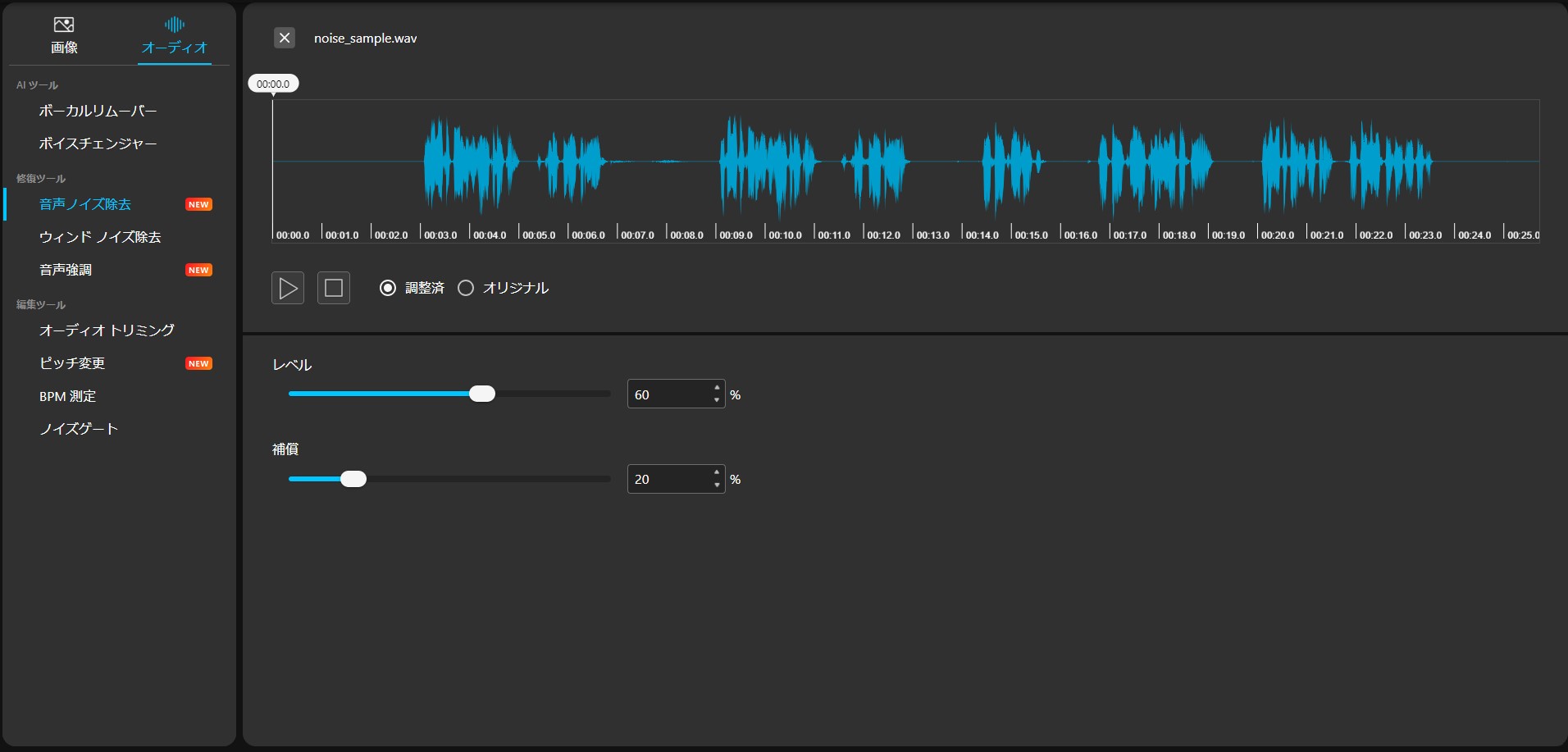The image size is (1568, 752).
Task: Select BPM 測定 tool
Action: (x=67, y=396)
